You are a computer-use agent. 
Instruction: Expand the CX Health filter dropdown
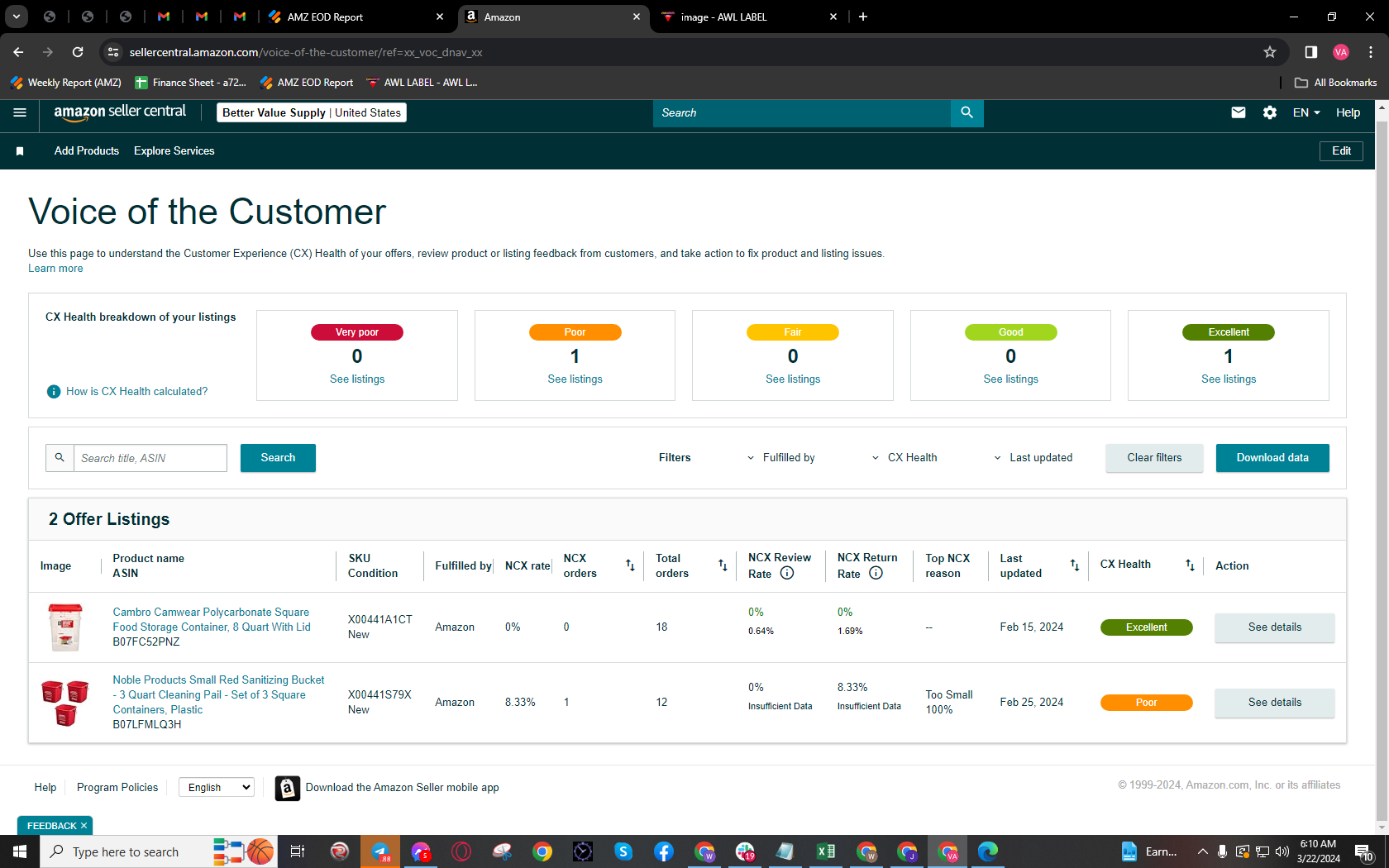tap(905, 458)
